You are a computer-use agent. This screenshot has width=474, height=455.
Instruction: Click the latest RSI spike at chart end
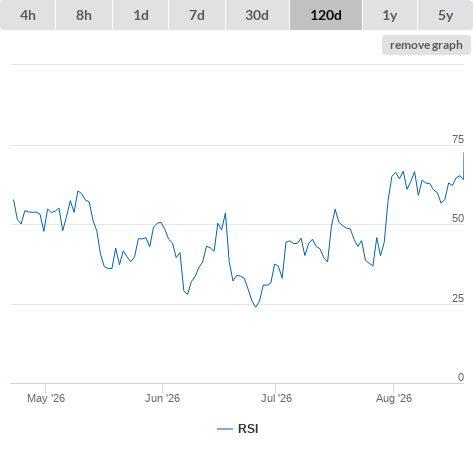463,153
